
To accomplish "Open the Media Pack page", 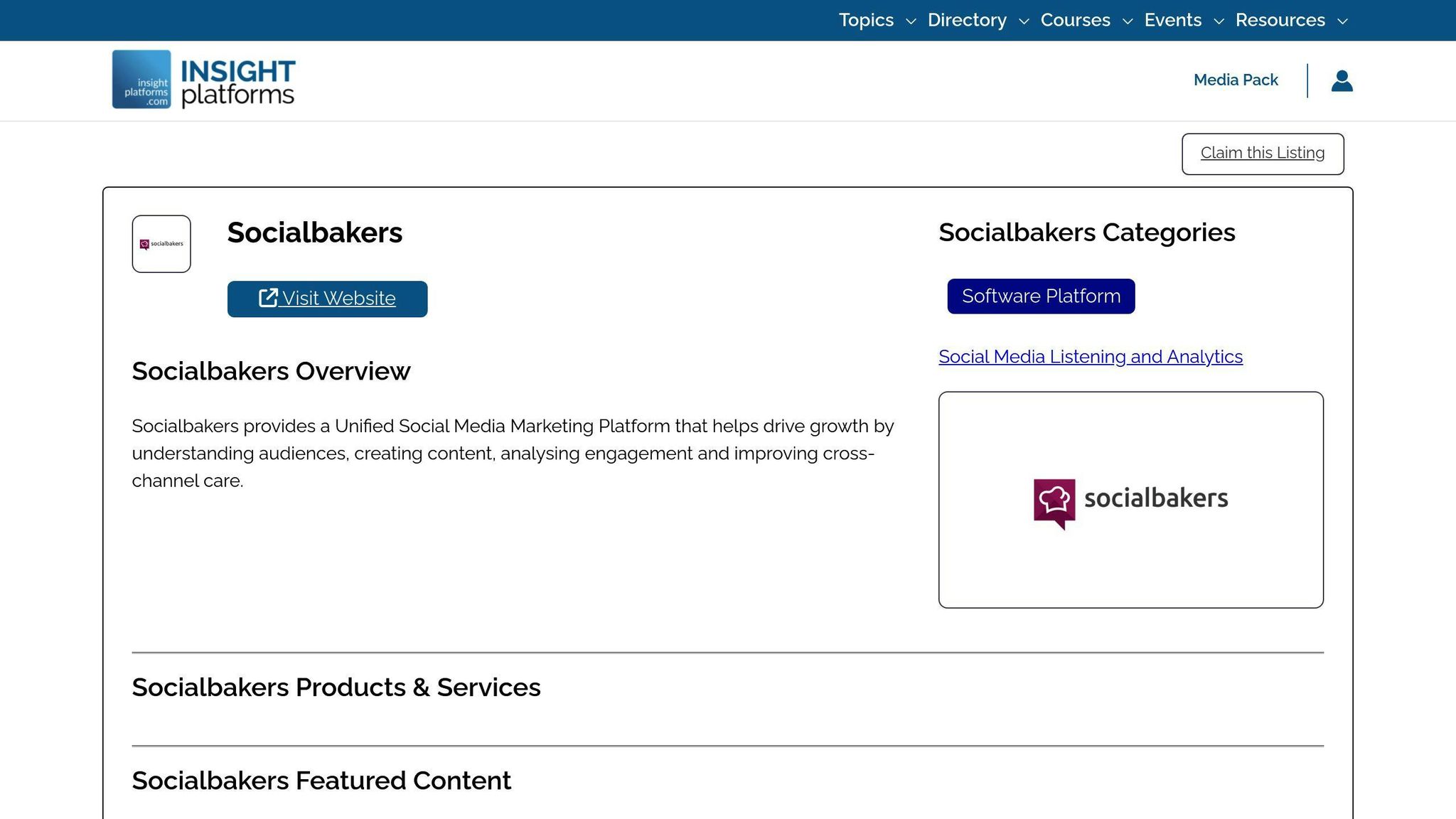I will pos(1235,80).
